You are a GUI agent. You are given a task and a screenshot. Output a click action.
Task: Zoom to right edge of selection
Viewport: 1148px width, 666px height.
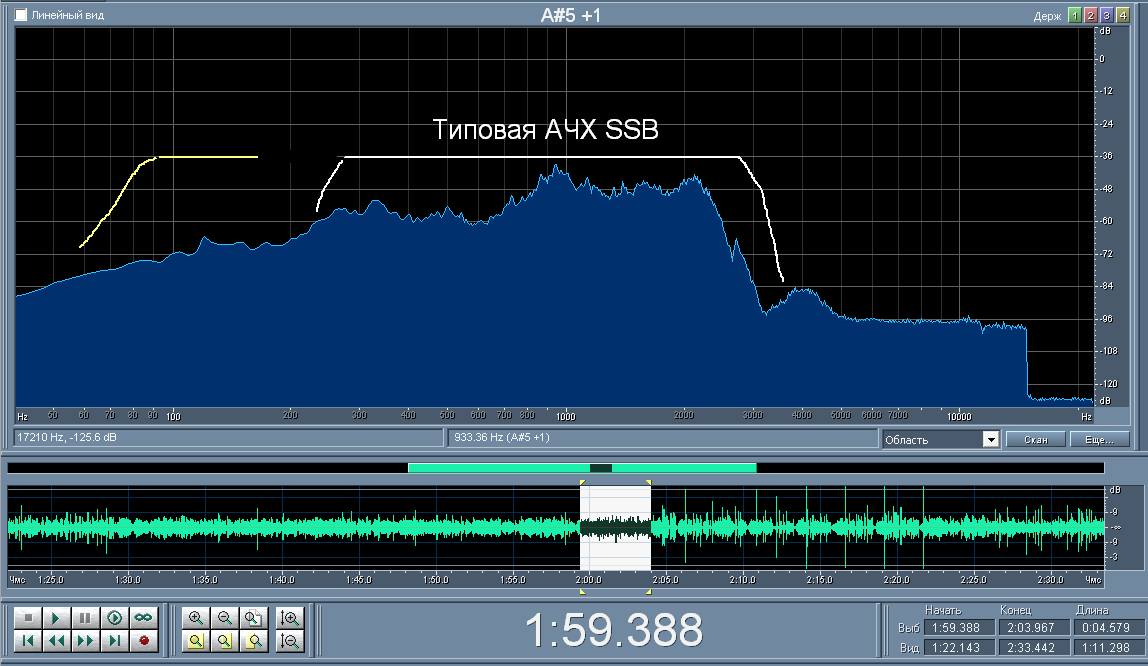click(x=253, y=641)
